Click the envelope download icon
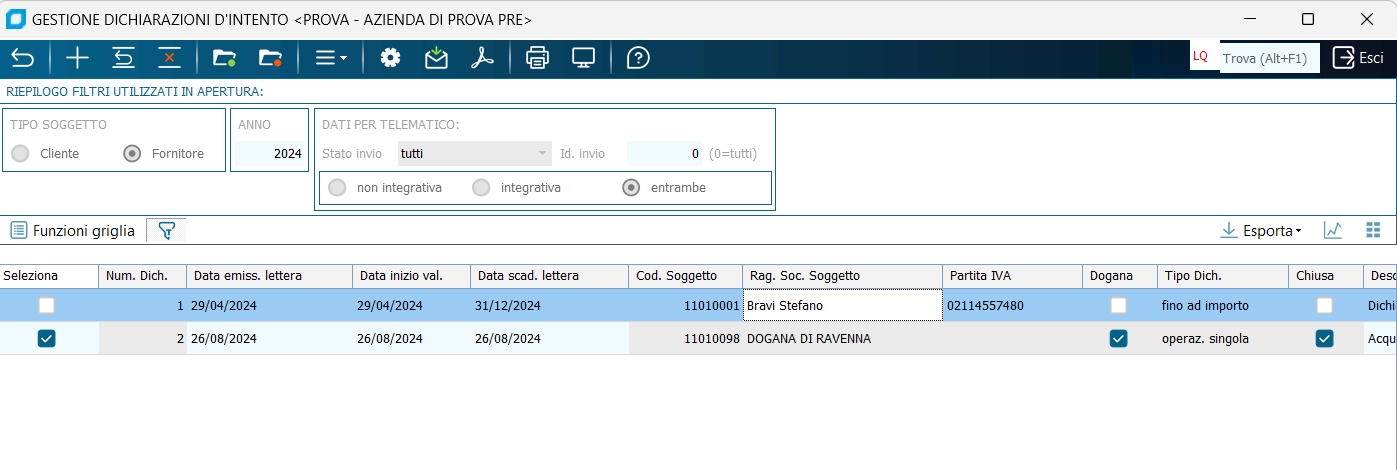The width and height of the screenshot is (1397, 470). point(436,58)
